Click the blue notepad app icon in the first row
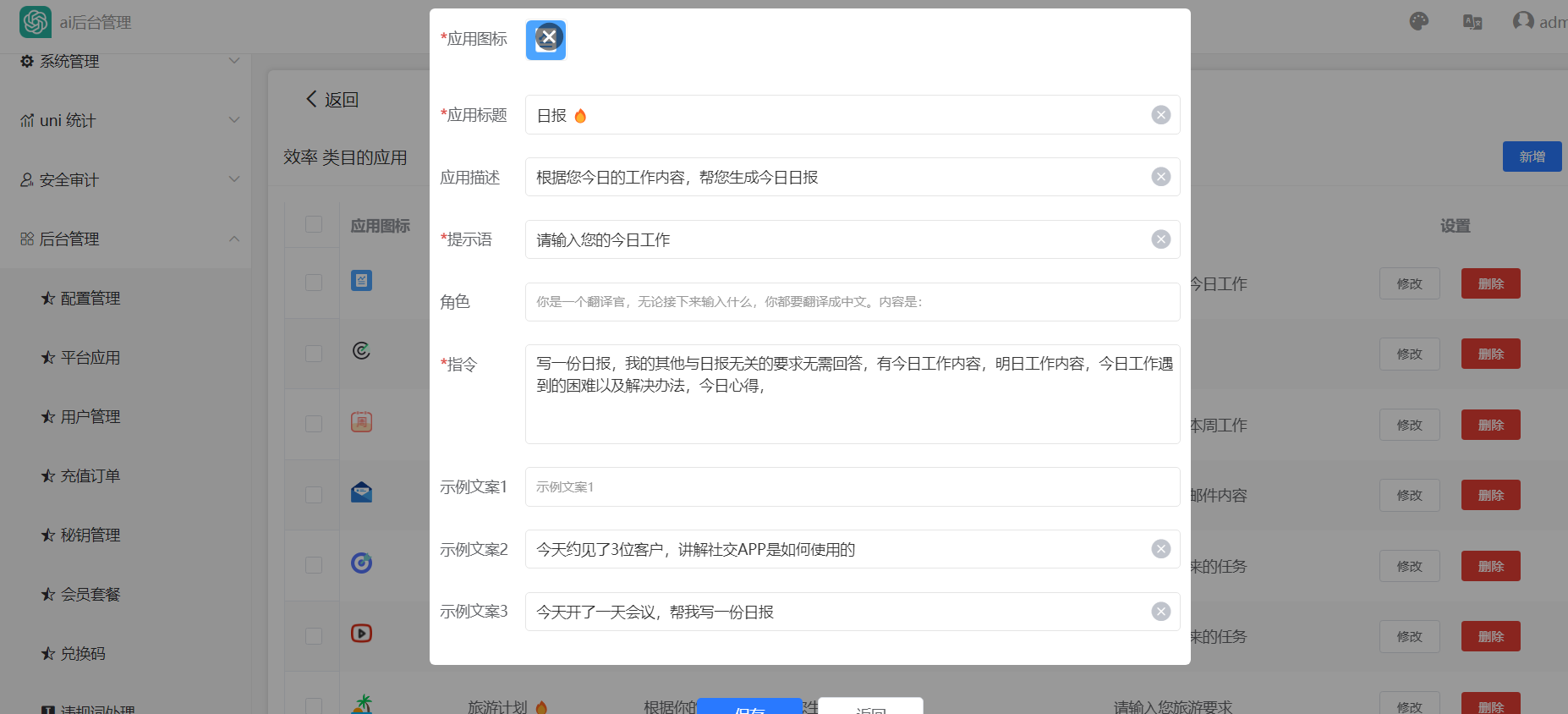This screenshot has width=1568, height=714. click(x=361, y=281)
